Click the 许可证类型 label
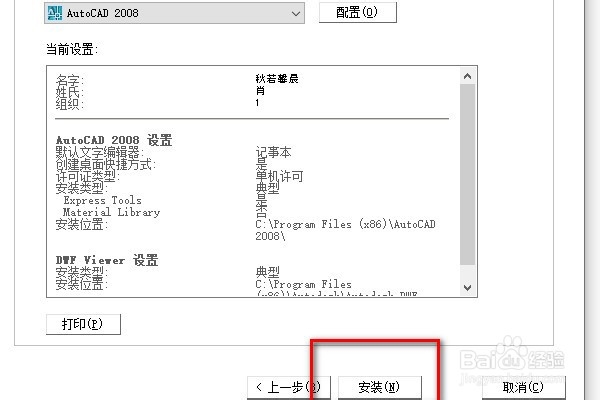This screenshot has width=600, height=400. coord(88,176)
